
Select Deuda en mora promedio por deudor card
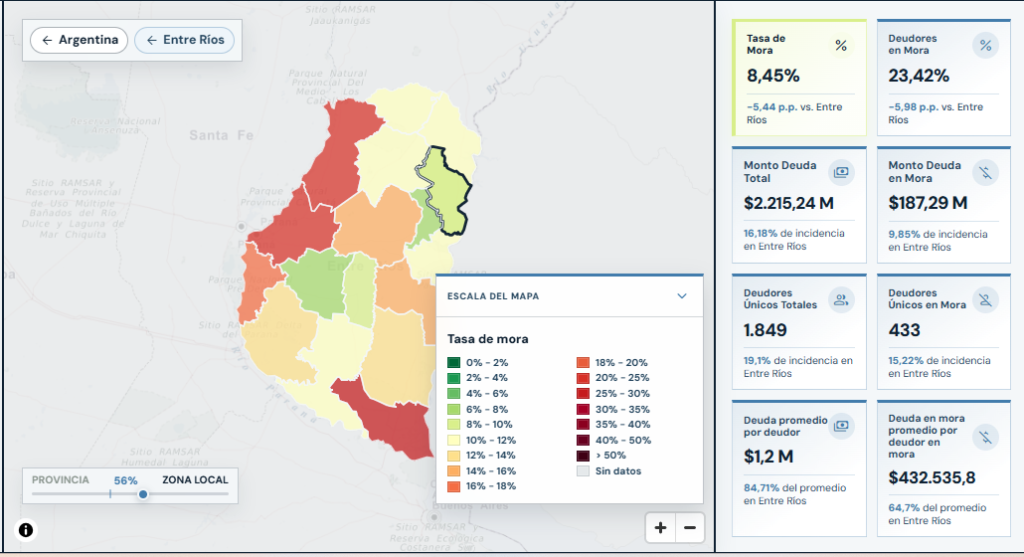944,468
